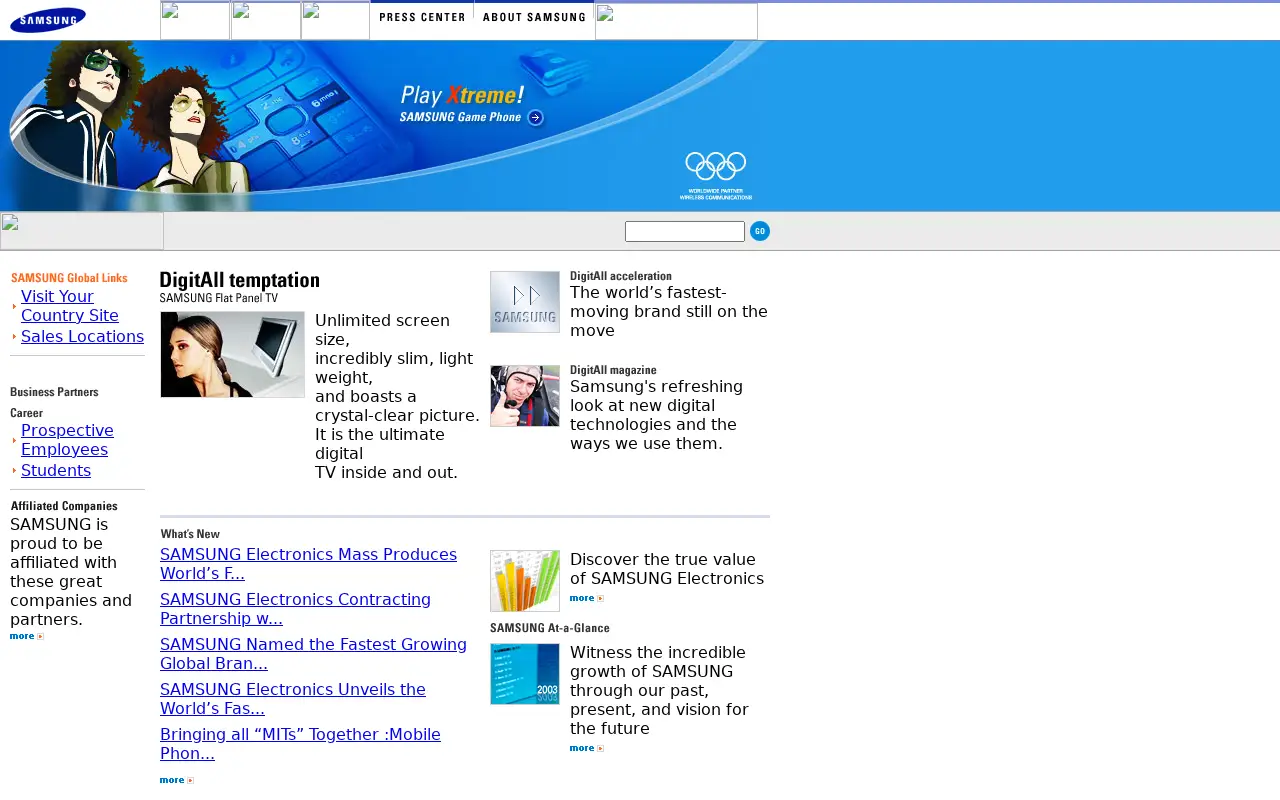Click the DigitAll temptation heading

[240, 281]
